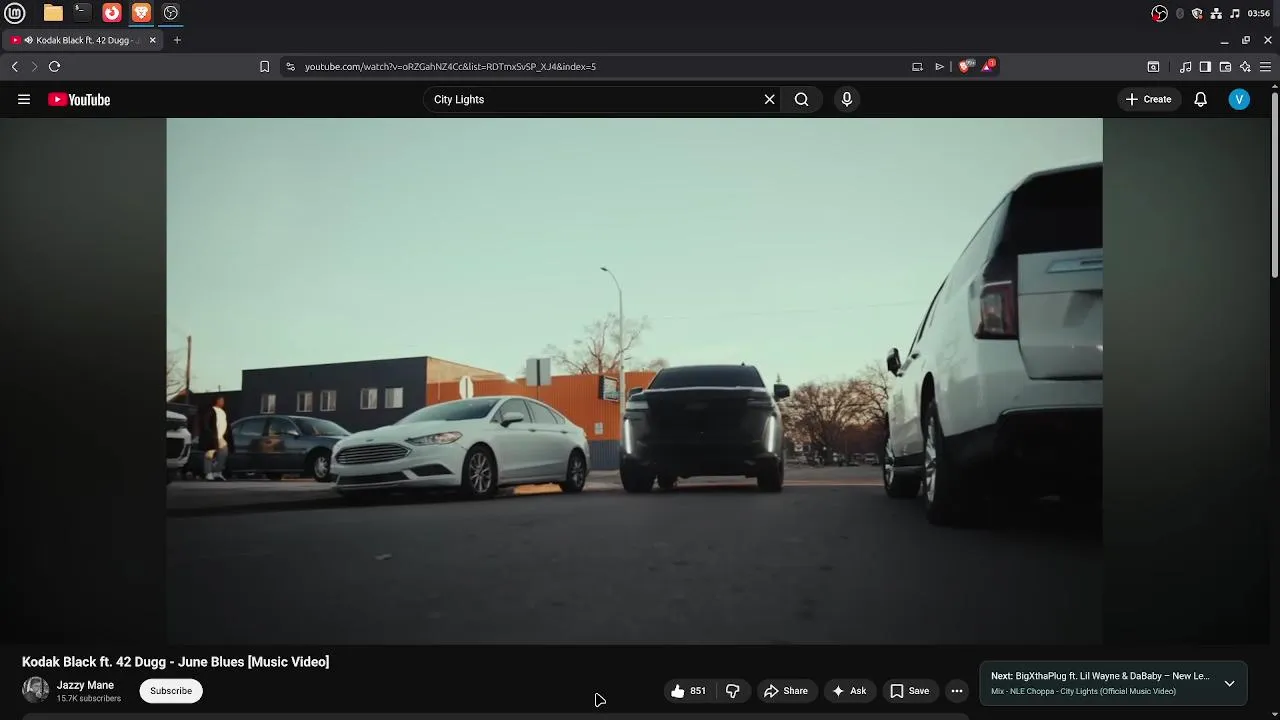Switch to OBS Studio in taskbar
Screen dimensions: 1280x720
tap(171, 13)
